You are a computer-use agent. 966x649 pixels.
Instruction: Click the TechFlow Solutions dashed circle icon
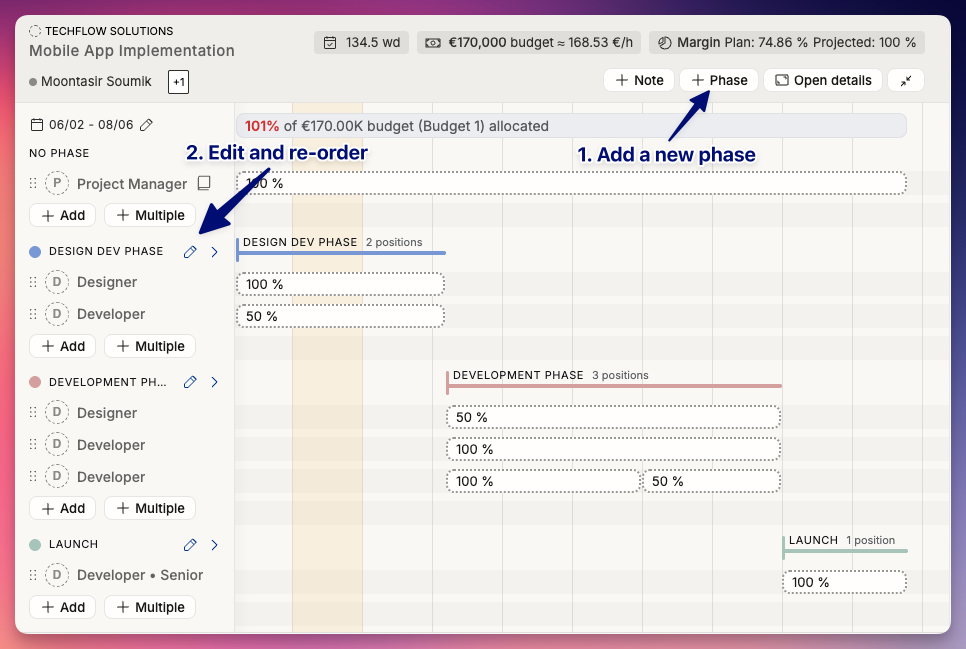[x=35, y=31]
